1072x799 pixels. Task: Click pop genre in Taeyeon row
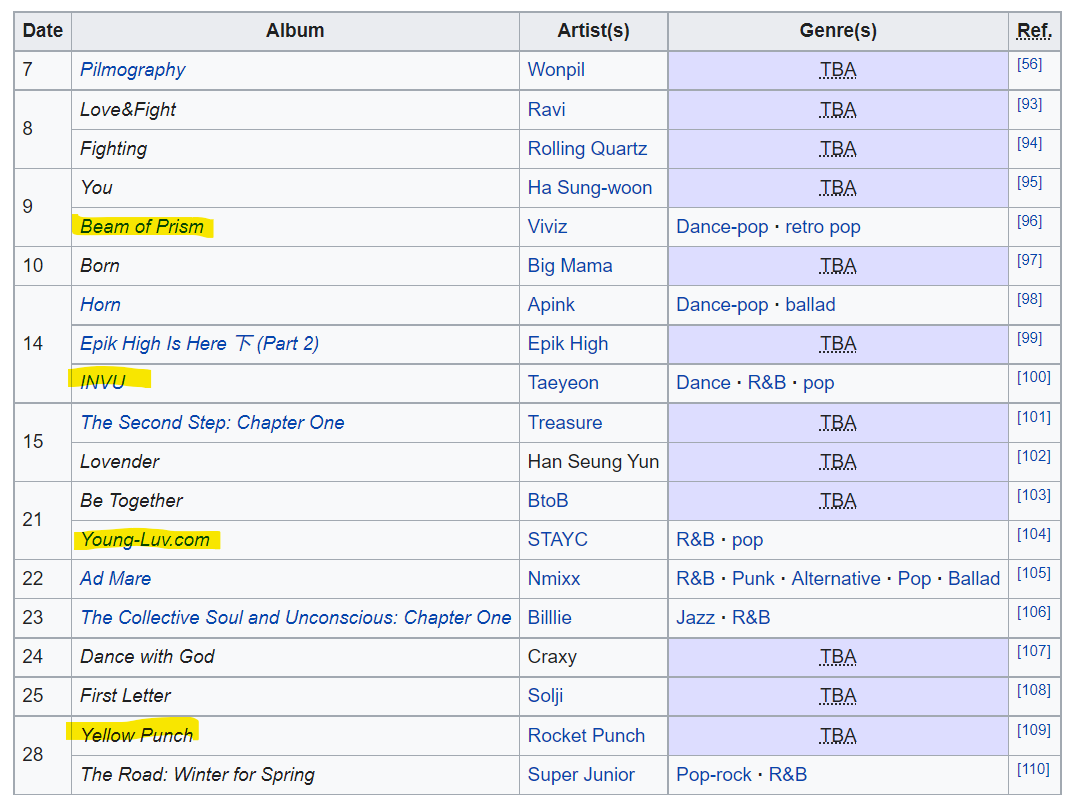818,383
